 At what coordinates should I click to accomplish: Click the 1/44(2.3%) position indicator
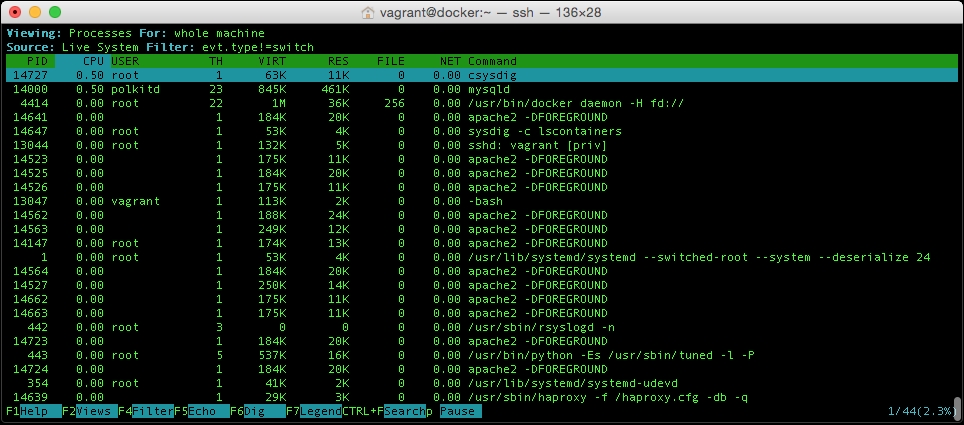(x=922, y=411)
